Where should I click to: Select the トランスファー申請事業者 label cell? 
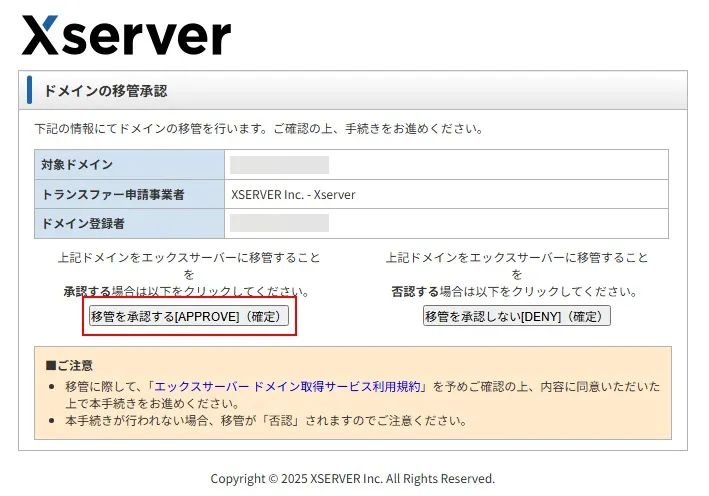pyautogui.click(x=113, y=194)
